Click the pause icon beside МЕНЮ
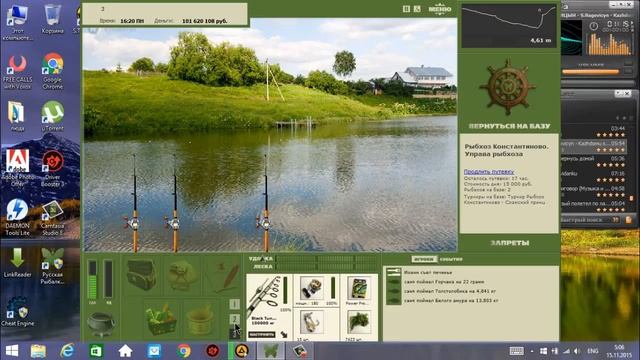This screenshot has height=360, width=640. tap(406, 9)
